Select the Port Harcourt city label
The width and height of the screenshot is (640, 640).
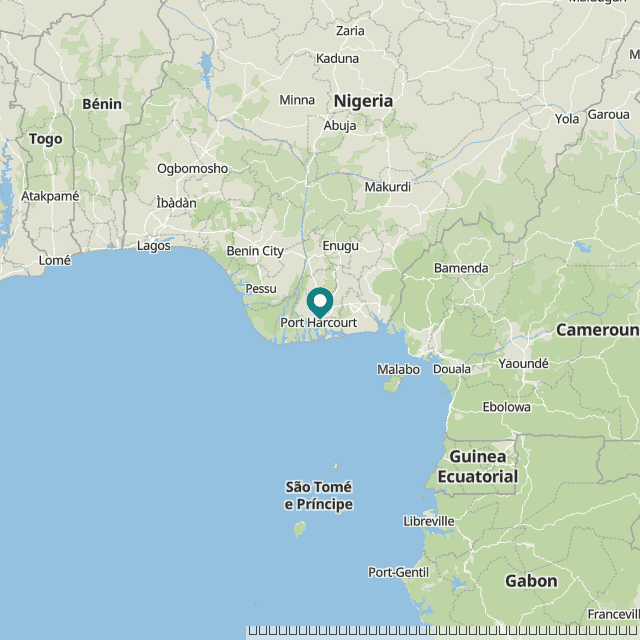318,322
